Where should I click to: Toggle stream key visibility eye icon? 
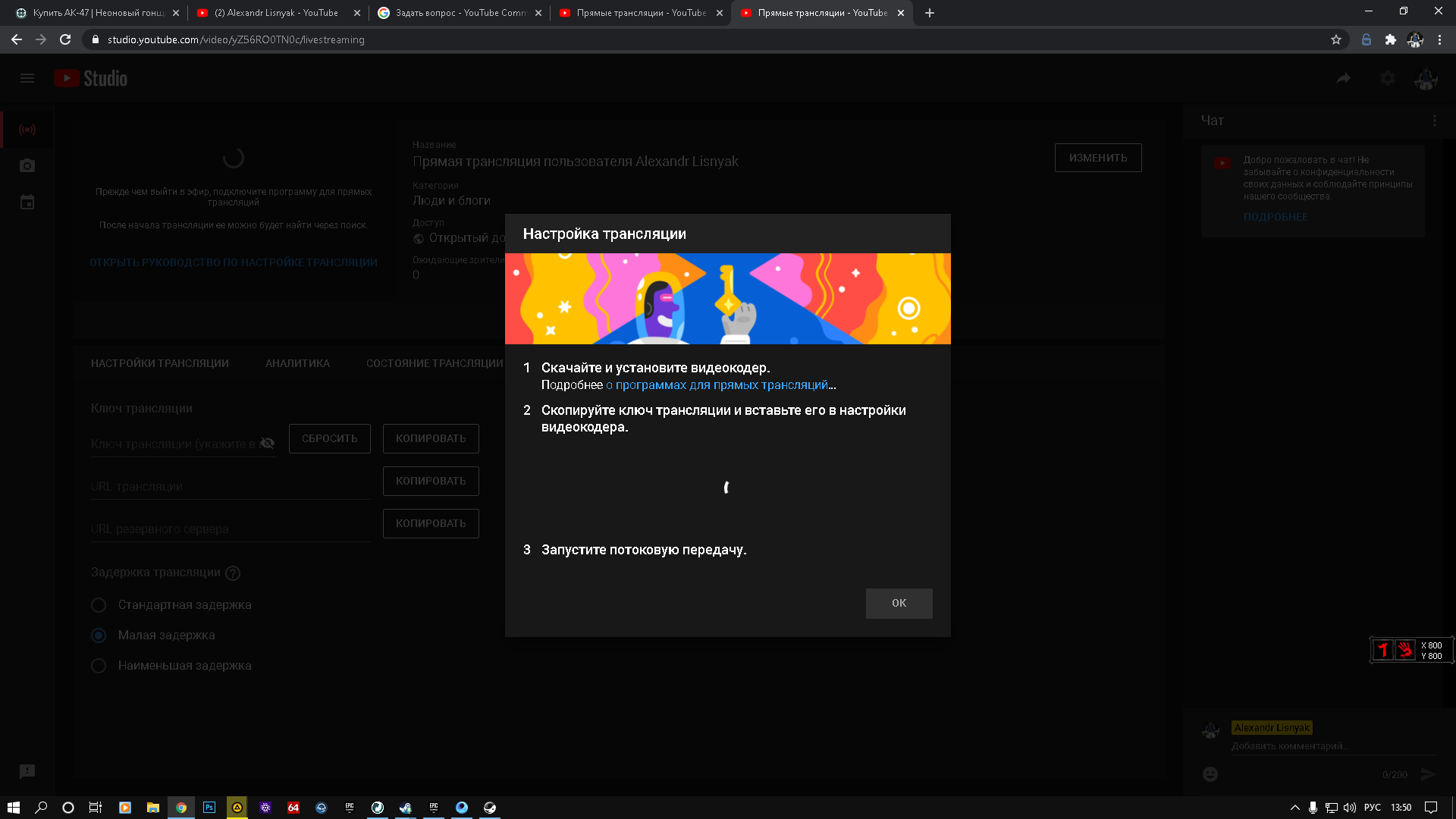267,443
